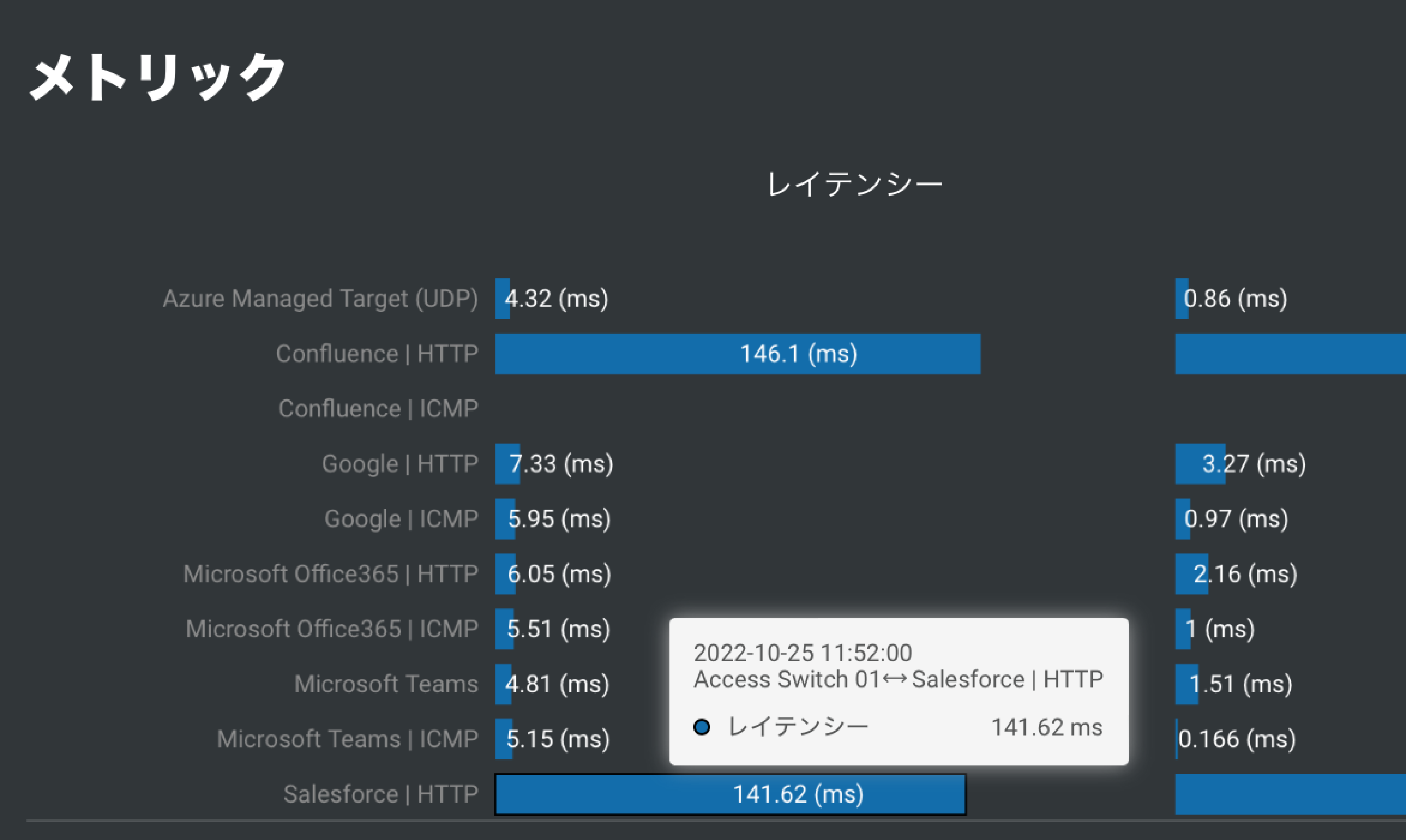Click the Microsoft Teams row label

click(386, 684)
